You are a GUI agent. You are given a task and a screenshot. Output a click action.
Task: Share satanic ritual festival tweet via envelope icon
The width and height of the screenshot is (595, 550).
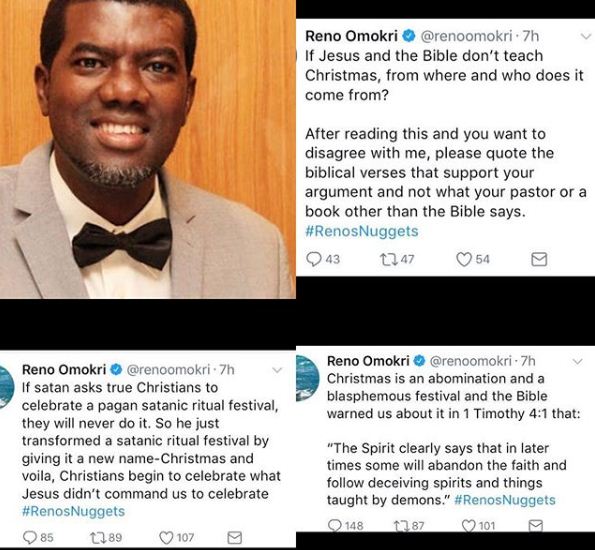(234, 537)
